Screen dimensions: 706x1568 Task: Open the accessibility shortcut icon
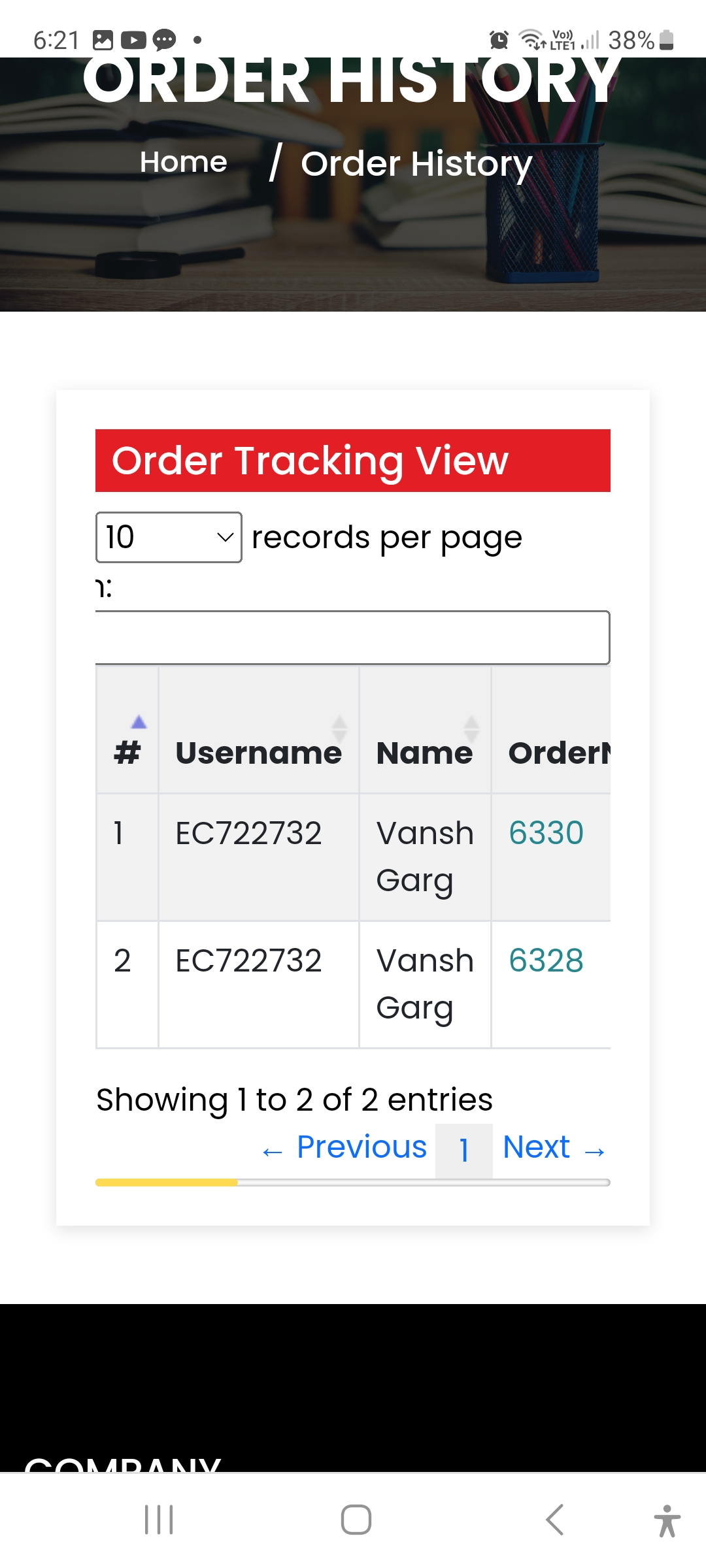(667, 1520)
